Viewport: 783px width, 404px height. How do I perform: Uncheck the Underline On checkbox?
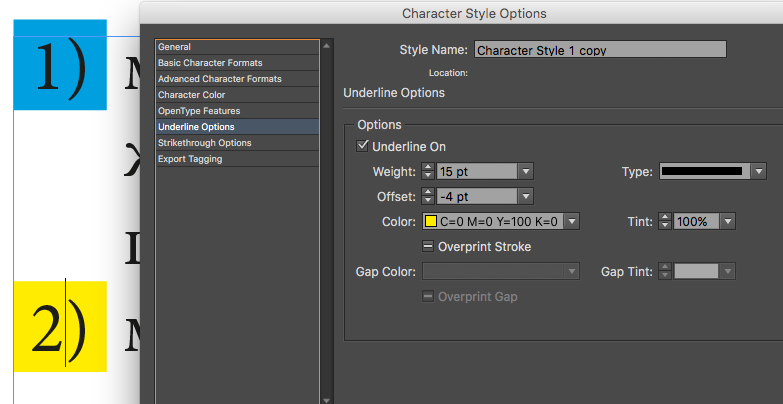pos(363,146)
